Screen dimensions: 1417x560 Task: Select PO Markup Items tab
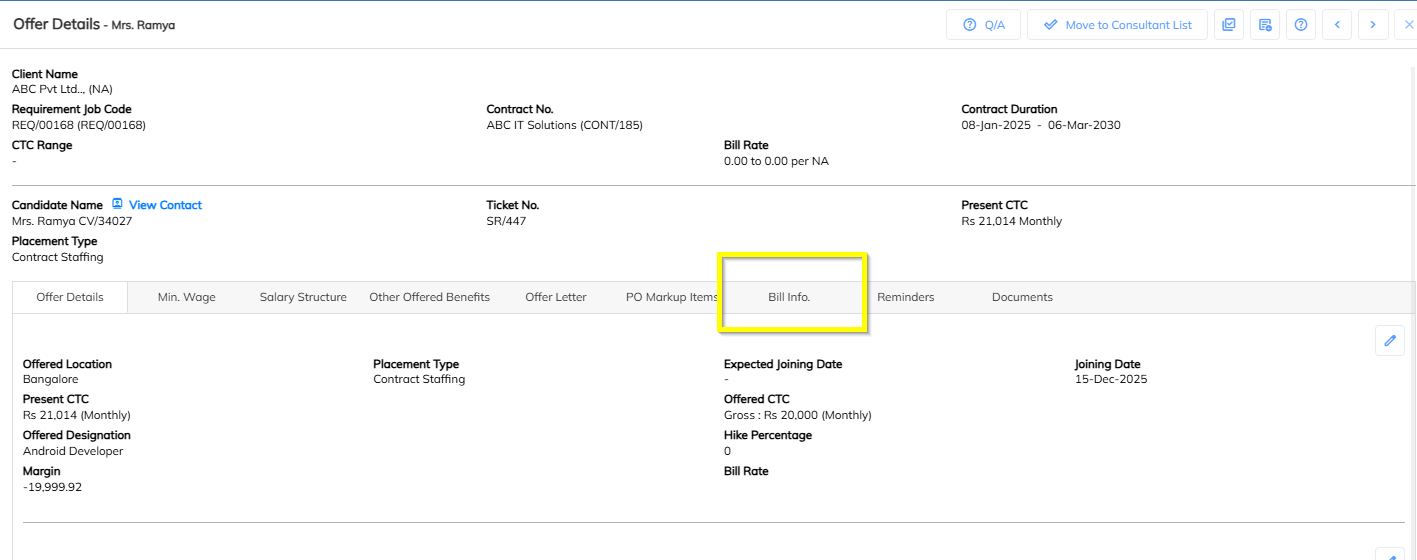click(x=671, y=297)
